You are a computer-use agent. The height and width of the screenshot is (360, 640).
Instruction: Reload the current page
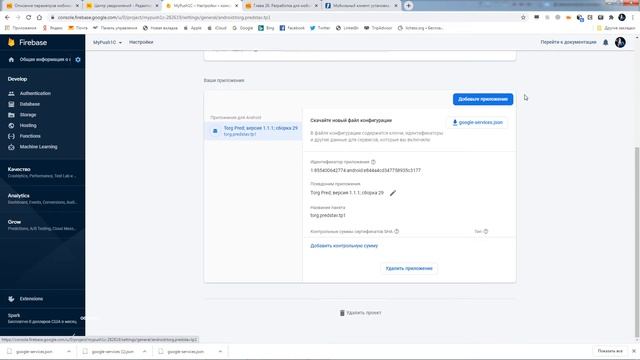click(x=29, y=18)
